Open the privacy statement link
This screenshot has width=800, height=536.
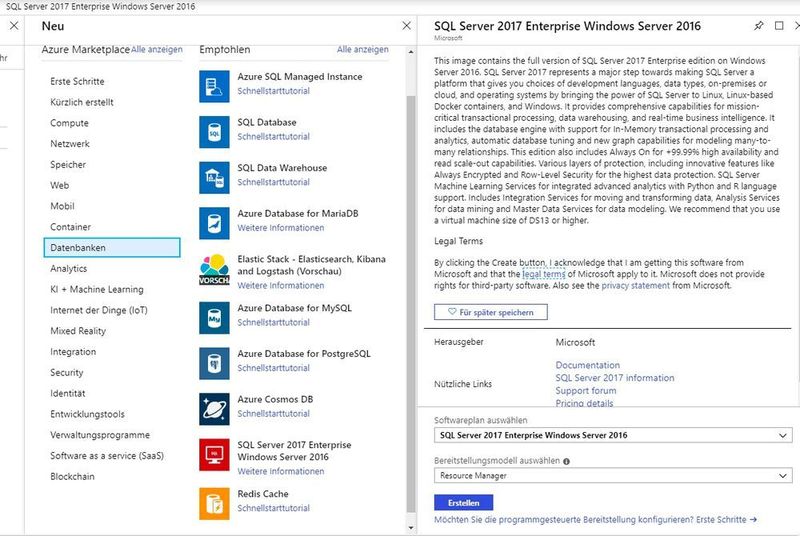tap(635, 286)
